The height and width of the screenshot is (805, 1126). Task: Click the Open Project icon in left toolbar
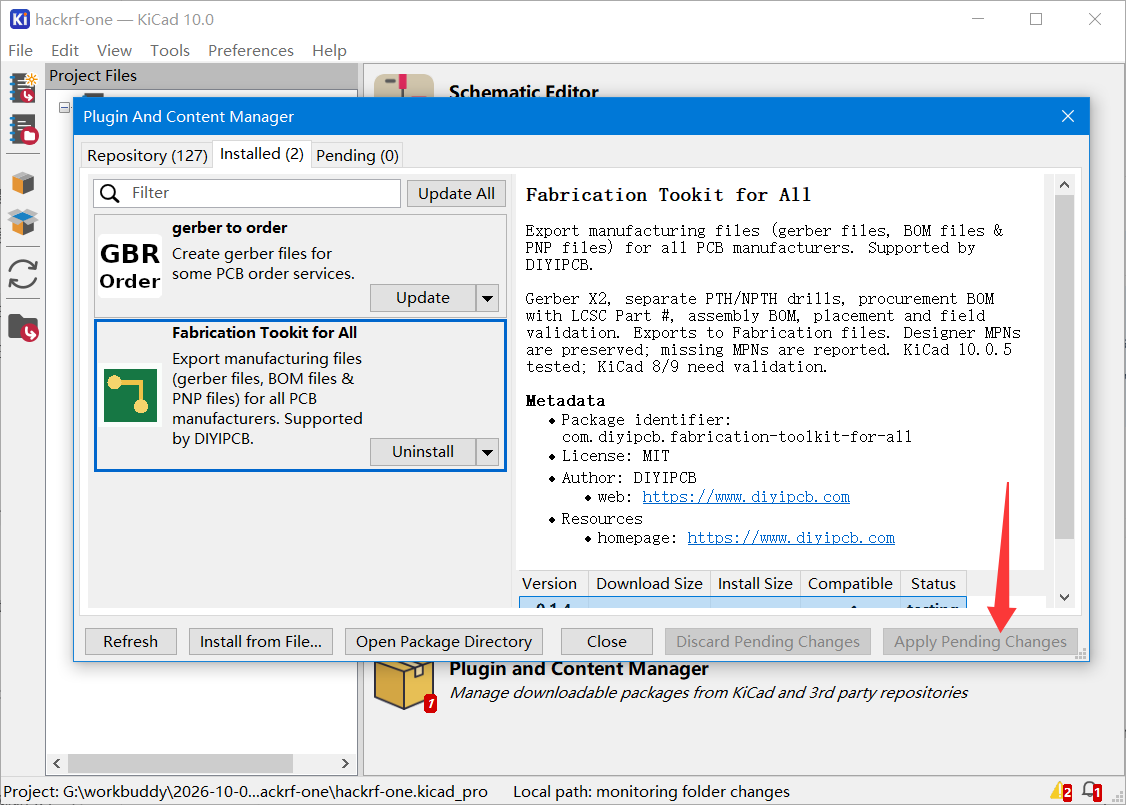pos(23,130)
